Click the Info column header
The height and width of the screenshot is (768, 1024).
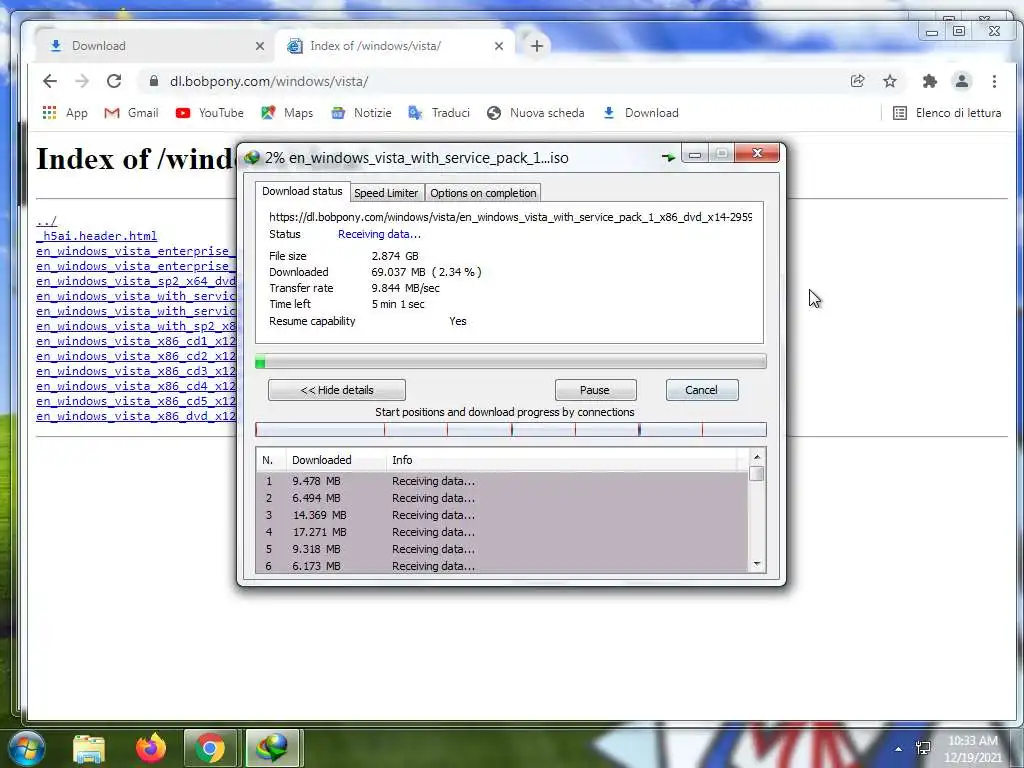(x=562, y=460)
